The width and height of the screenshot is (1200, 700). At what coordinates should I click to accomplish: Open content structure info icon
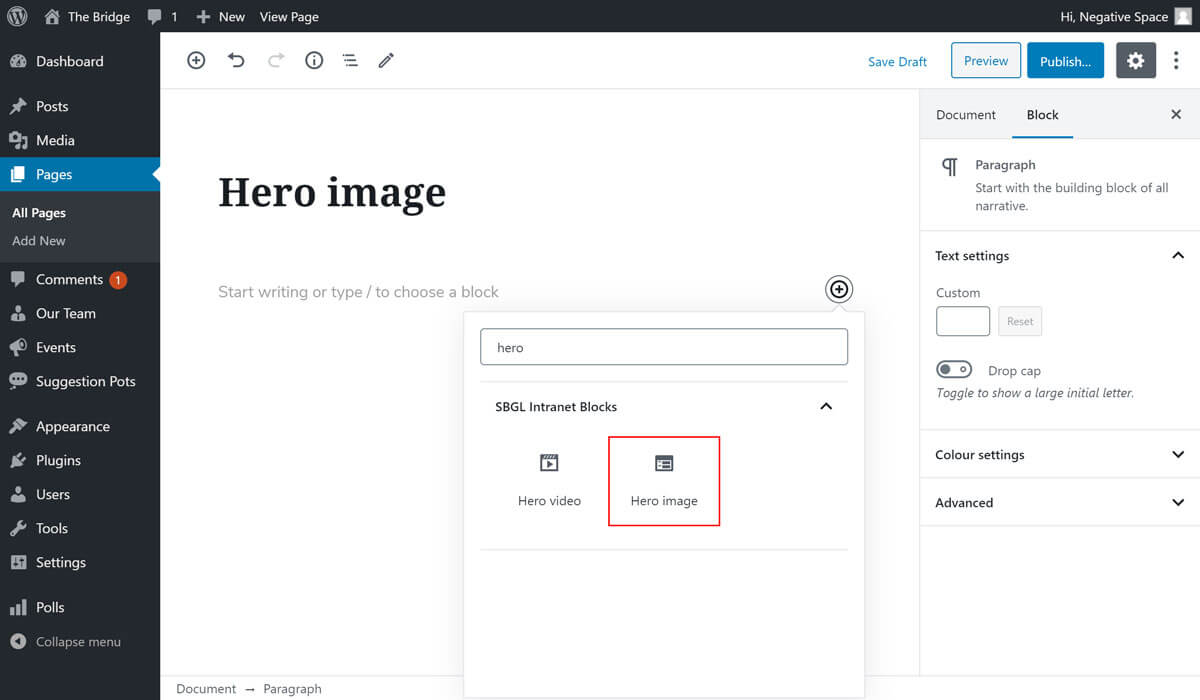click(314, 61)
